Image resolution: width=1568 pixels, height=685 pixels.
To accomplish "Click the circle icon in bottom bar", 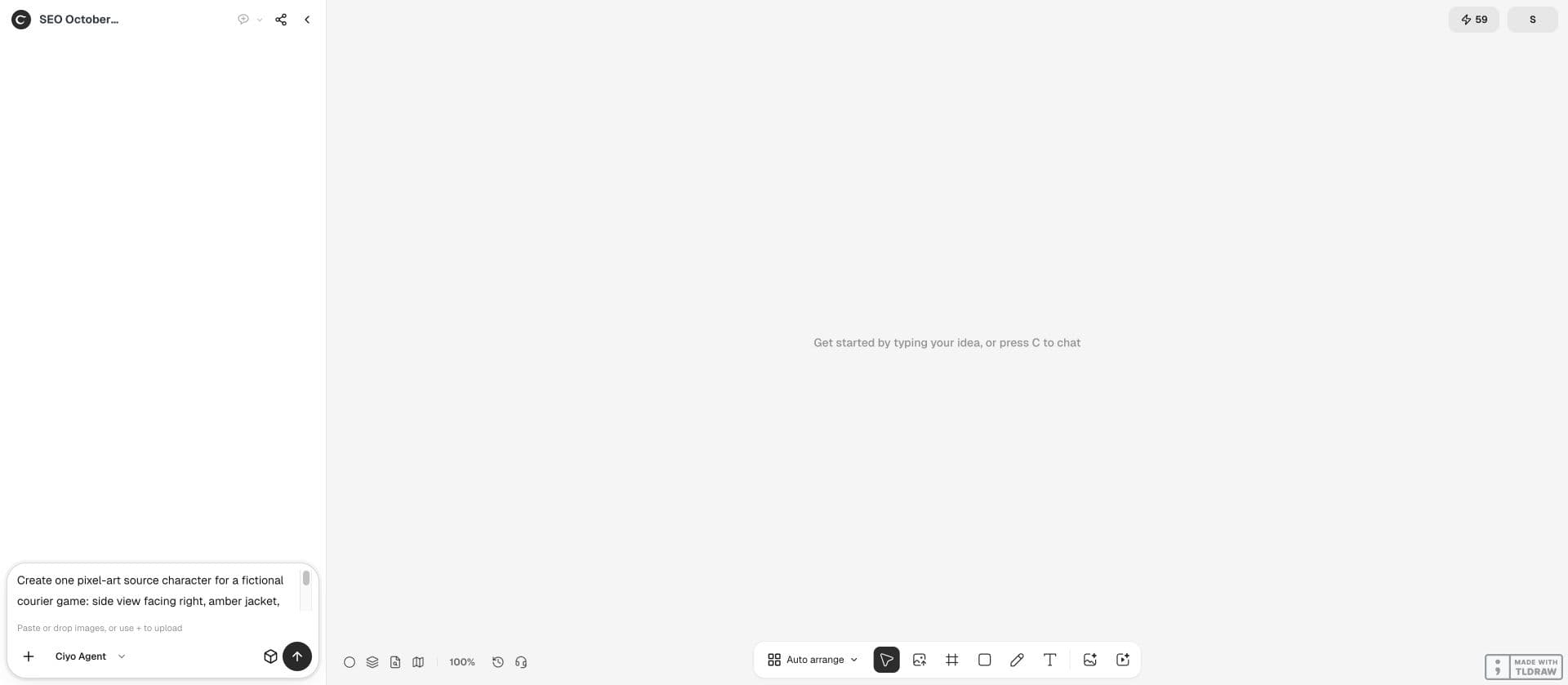I will [x=350, y=662].
